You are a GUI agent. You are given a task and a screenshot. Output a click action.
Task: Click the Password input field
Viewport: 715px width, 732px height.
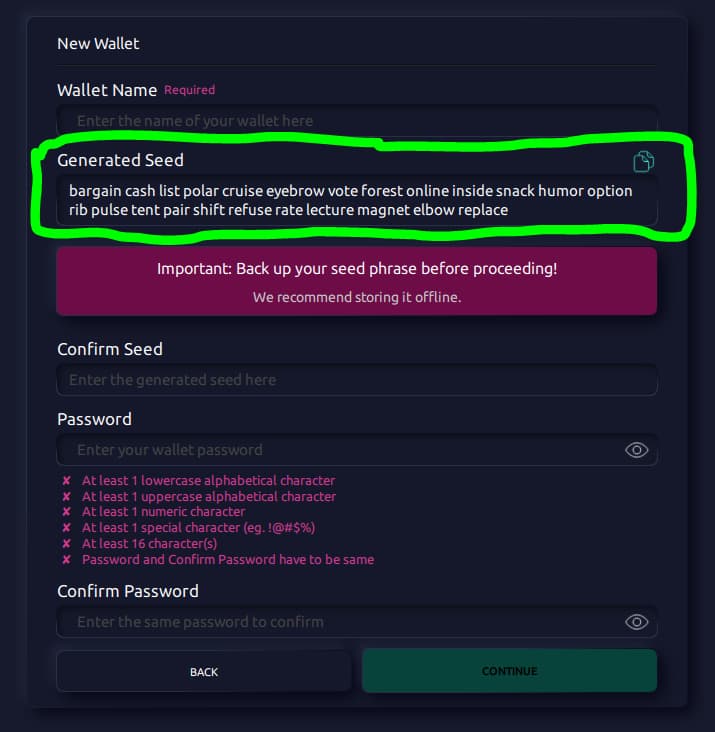[x=357, y=450]
